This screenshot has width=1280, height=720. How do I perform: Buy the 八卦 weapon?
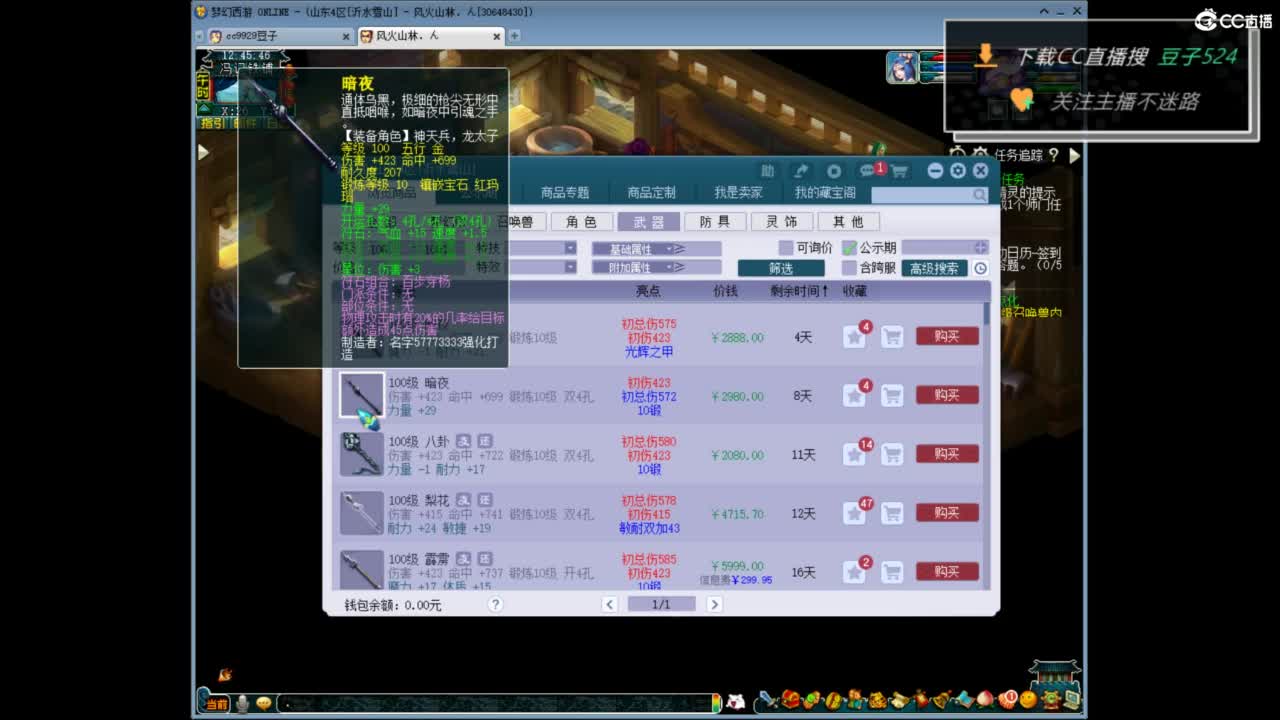pyautogui.click(x=947, y=454)
